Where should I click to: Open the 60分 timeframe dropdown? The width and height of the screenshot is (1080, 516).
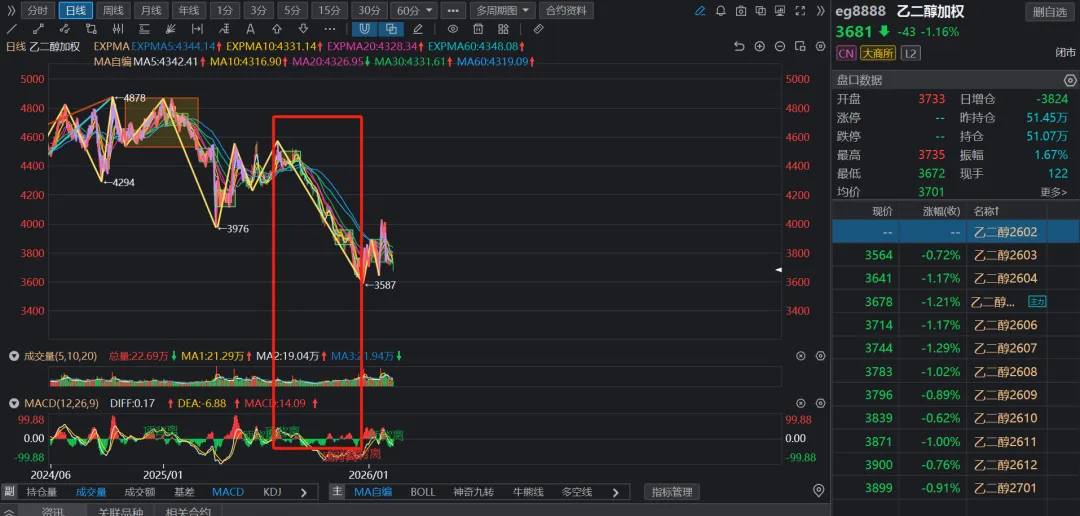413,10
